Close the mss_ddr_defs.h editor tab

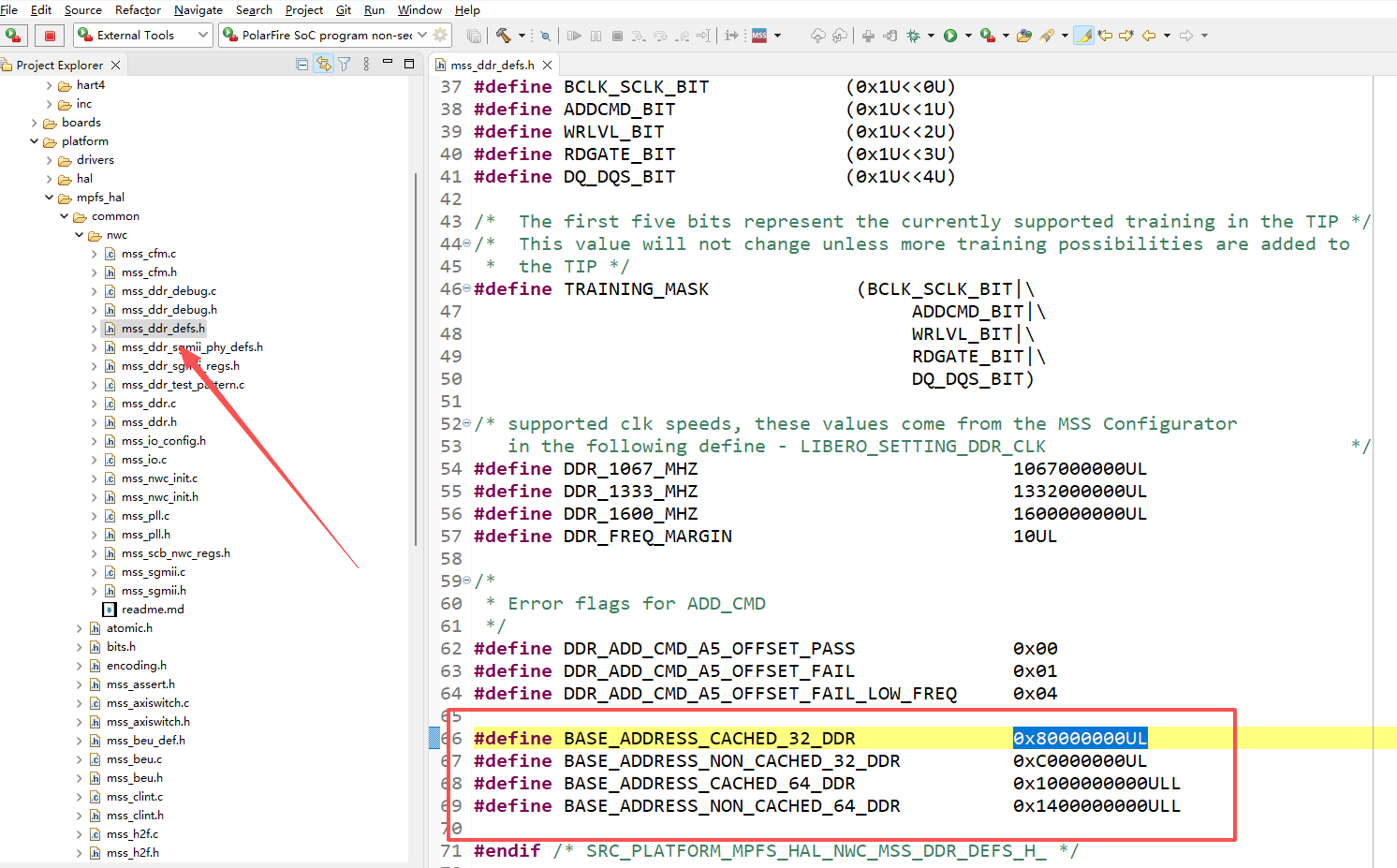click(x=548, y=65)
